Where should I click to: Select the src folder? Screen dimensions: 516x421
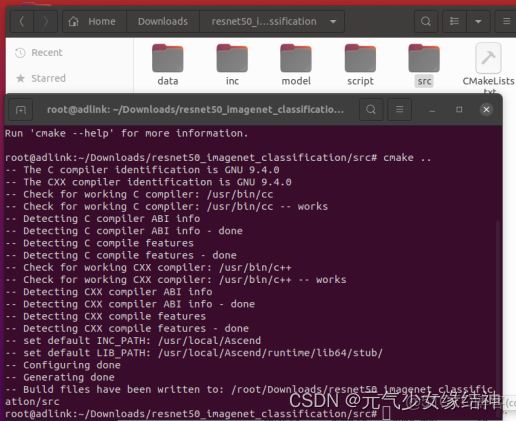tap(424, 65)
